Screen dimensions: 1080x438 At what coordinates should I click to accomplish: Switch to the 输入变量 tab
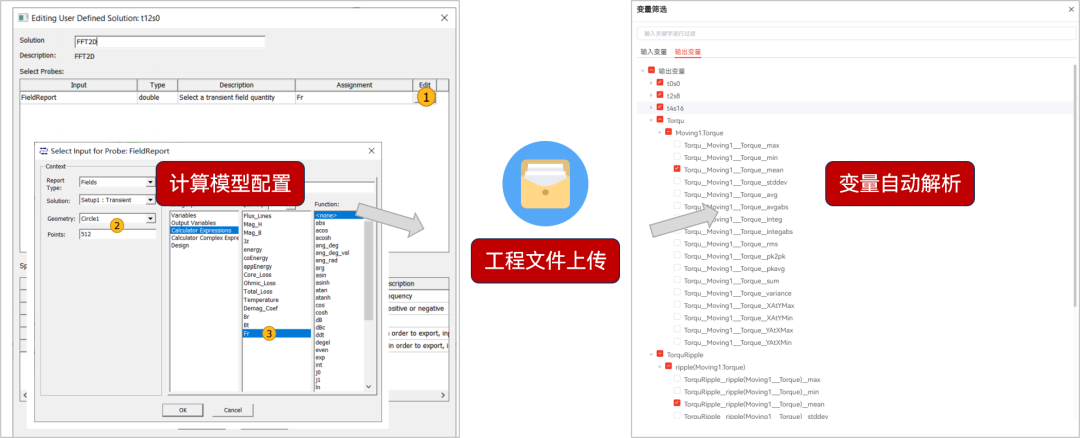point(654,52)
